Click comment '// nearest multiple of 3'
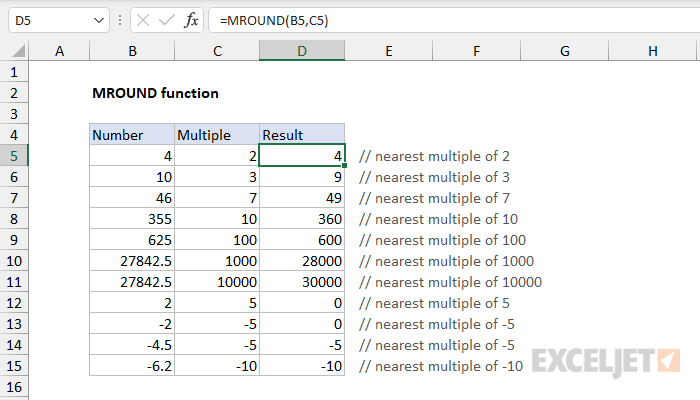The width and height of the screenshot is (700, 400). coord(434,177)
